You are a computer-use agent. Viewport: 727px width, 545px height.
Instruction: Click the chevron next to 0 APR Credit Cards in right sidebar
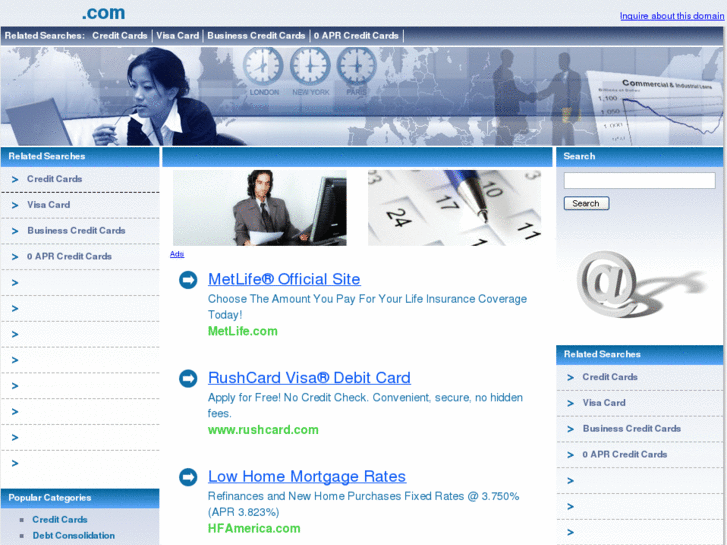coord(570,455)
